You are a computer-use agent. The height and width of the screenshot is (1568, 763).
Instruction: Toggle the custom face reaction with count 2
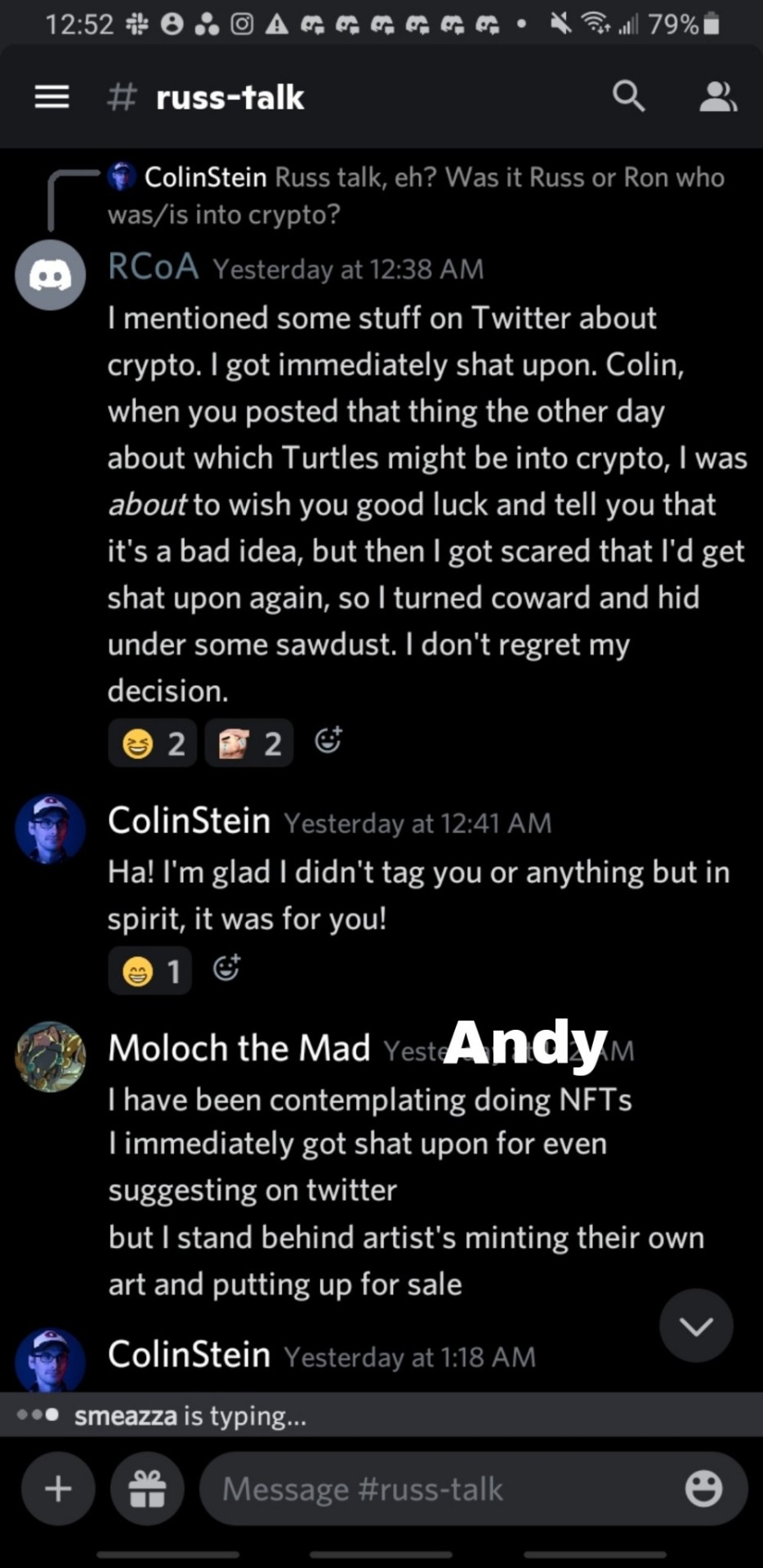pyautogui.click(x=249, y=743)
